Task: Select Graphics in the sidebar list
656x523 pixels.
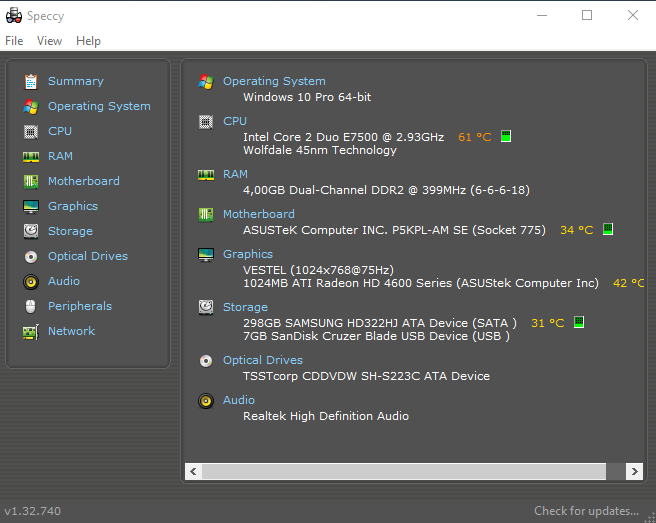Action: [73, 206]
